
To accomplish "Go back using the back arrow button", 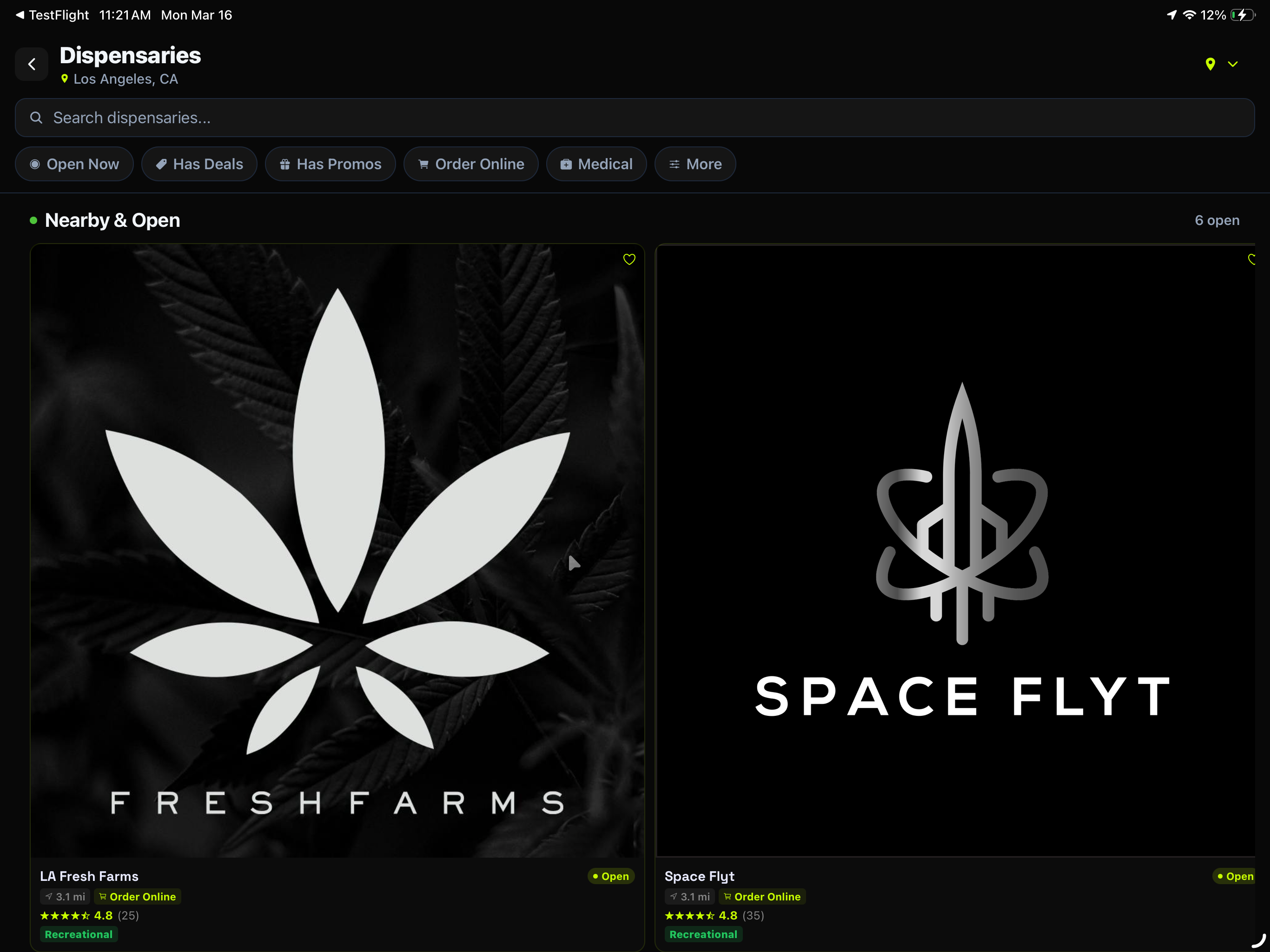I will click(32, 64).
